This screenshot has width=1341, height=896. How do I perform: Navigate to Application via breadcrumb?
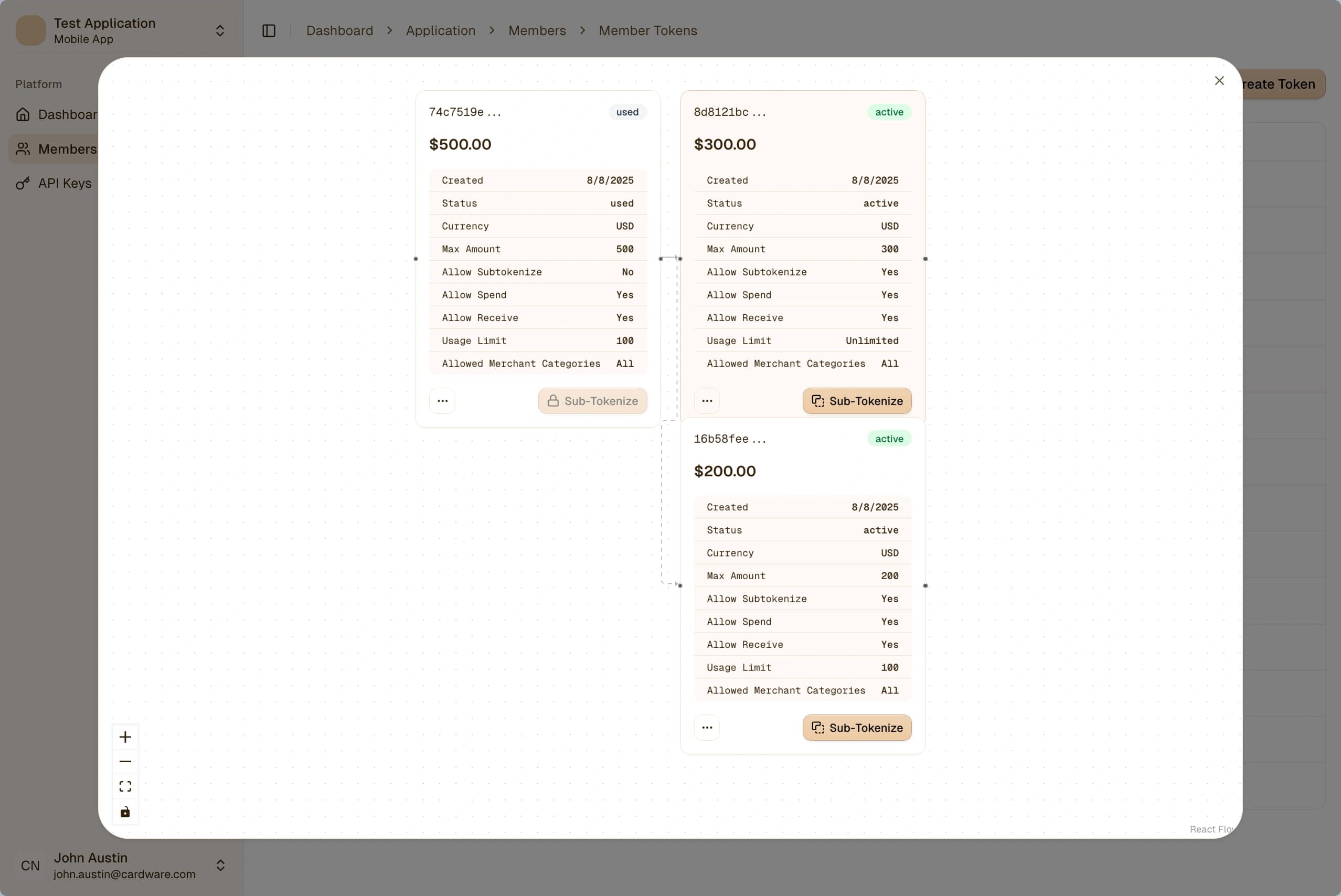tap(440, 30)
